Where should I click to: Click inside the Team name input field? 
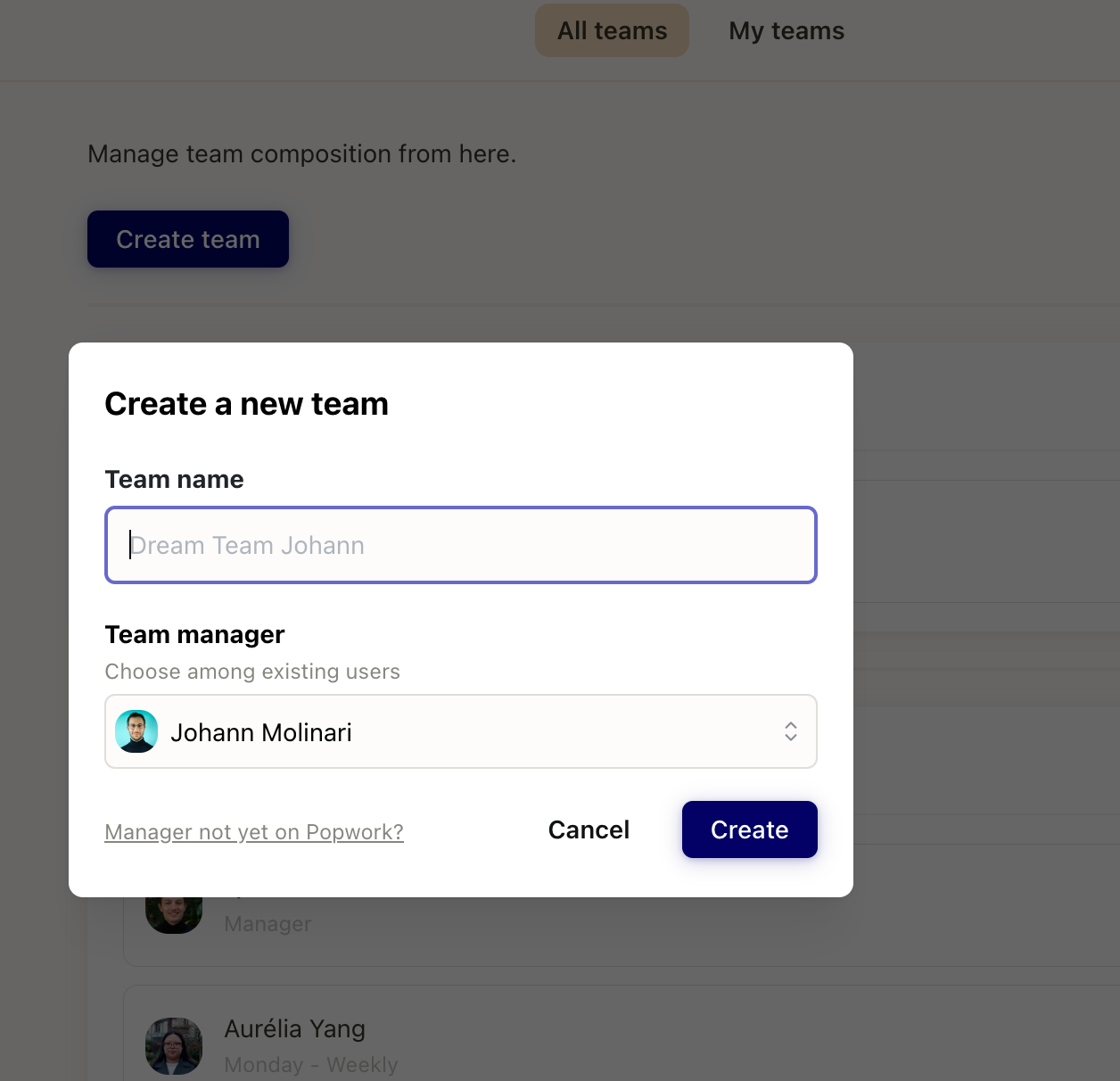460,545
